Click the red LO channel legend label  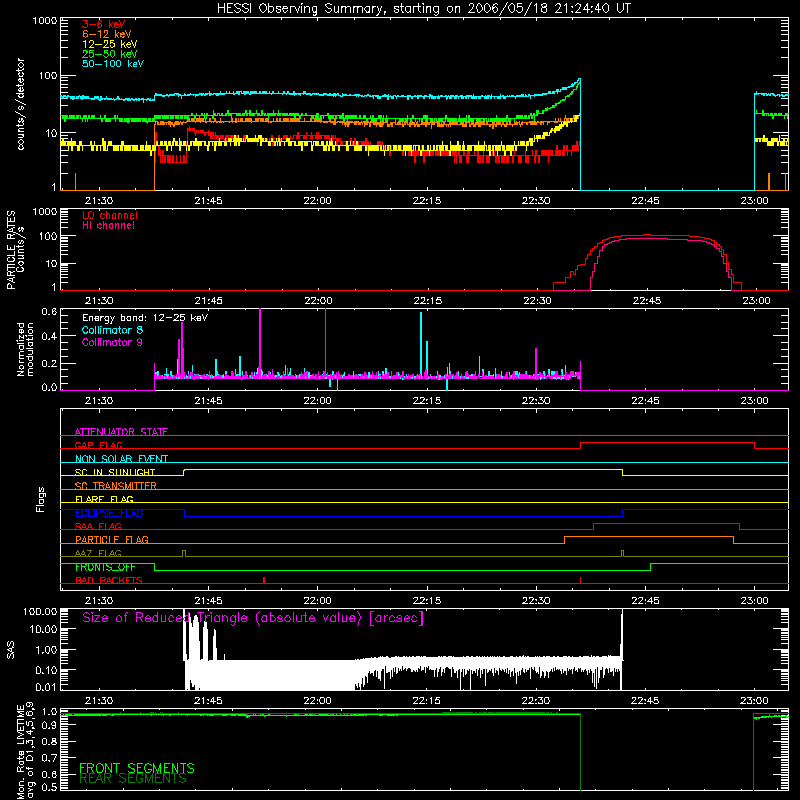tap(110, 215)
